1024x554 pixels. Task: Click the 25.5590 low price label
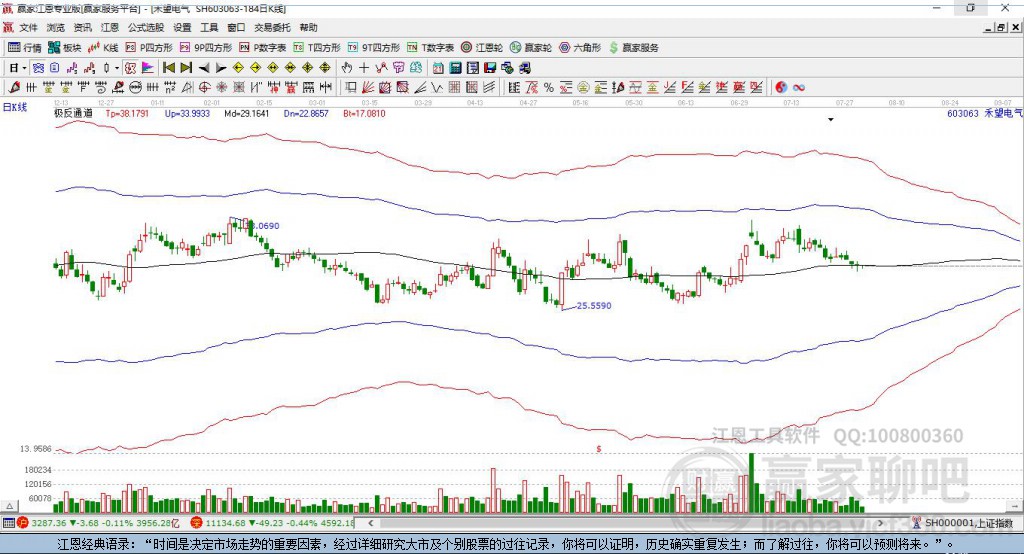[594, 305]
